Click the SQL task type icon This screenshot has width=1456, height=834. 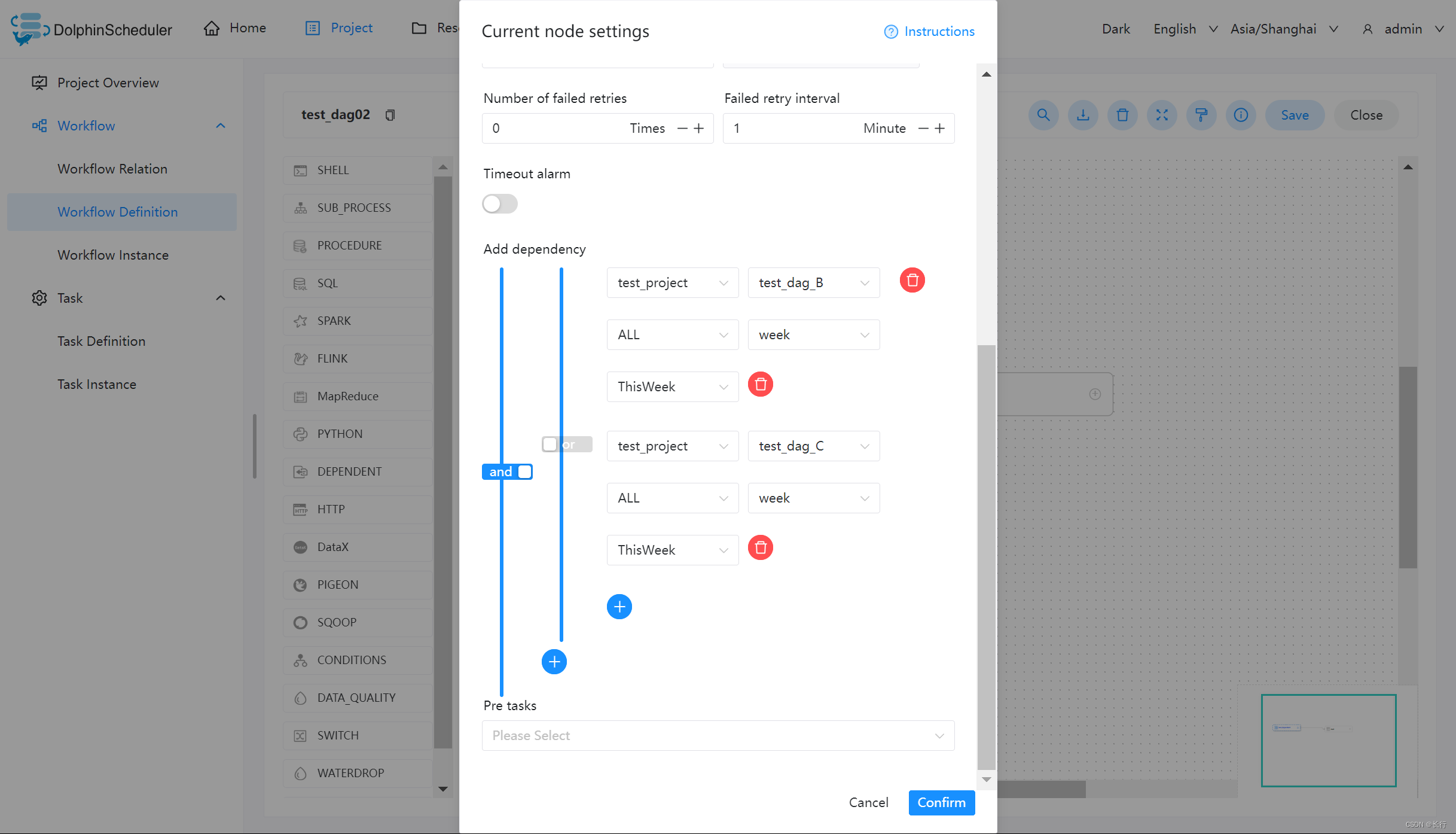click(300, 283)
